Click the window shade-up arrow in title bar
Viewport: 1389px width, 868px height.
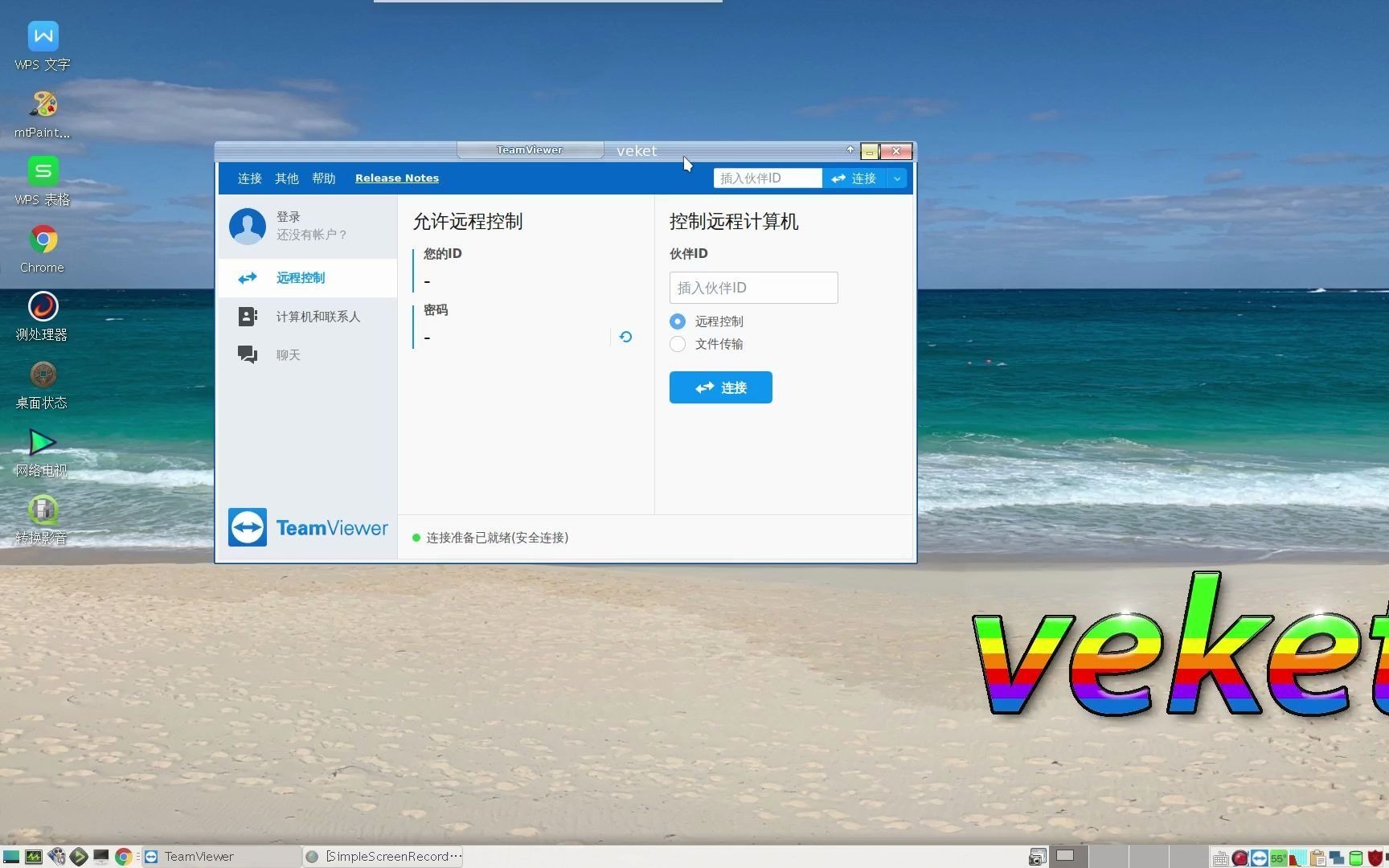pyautogui.click(x=850, y=149)
